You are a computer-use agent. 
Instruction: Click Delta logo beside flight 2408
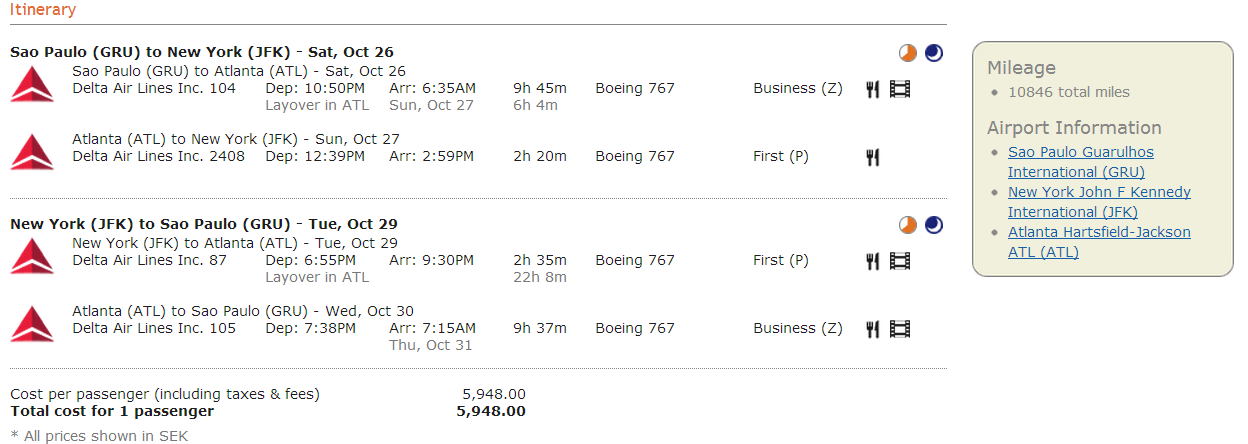pyautogui.click(x=32, y=151)
